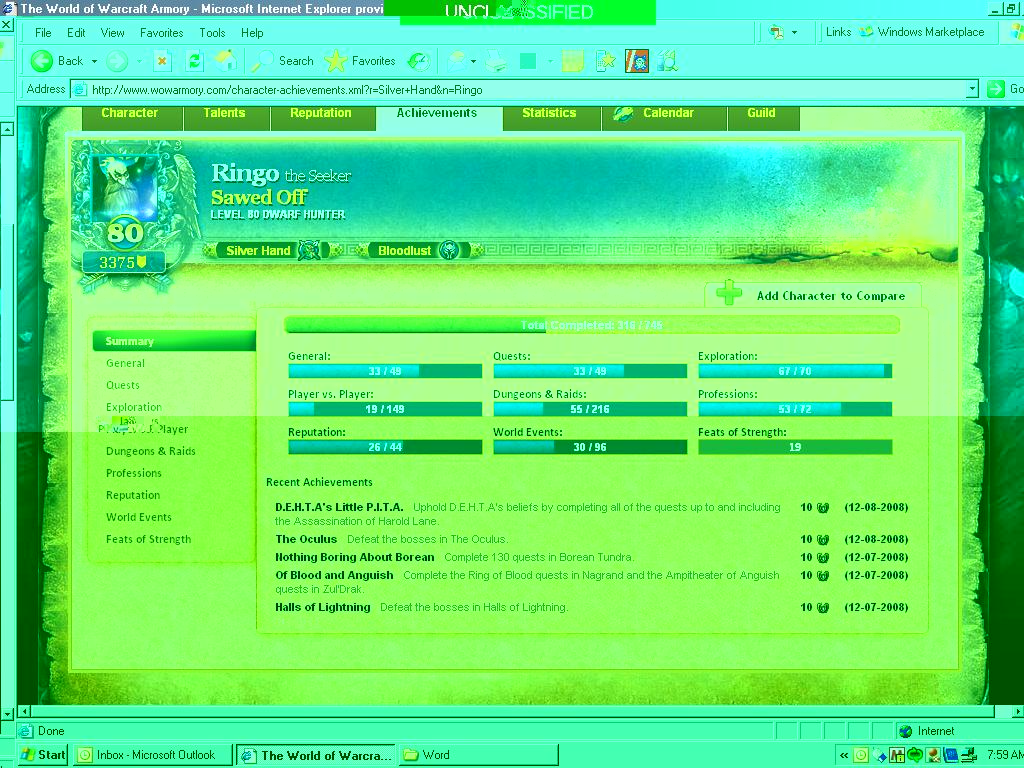Image resolution: width=1024 pixels, height=768 pixels.
Task: Click the Edit square toolbar icon
Action: pos(528,61)
